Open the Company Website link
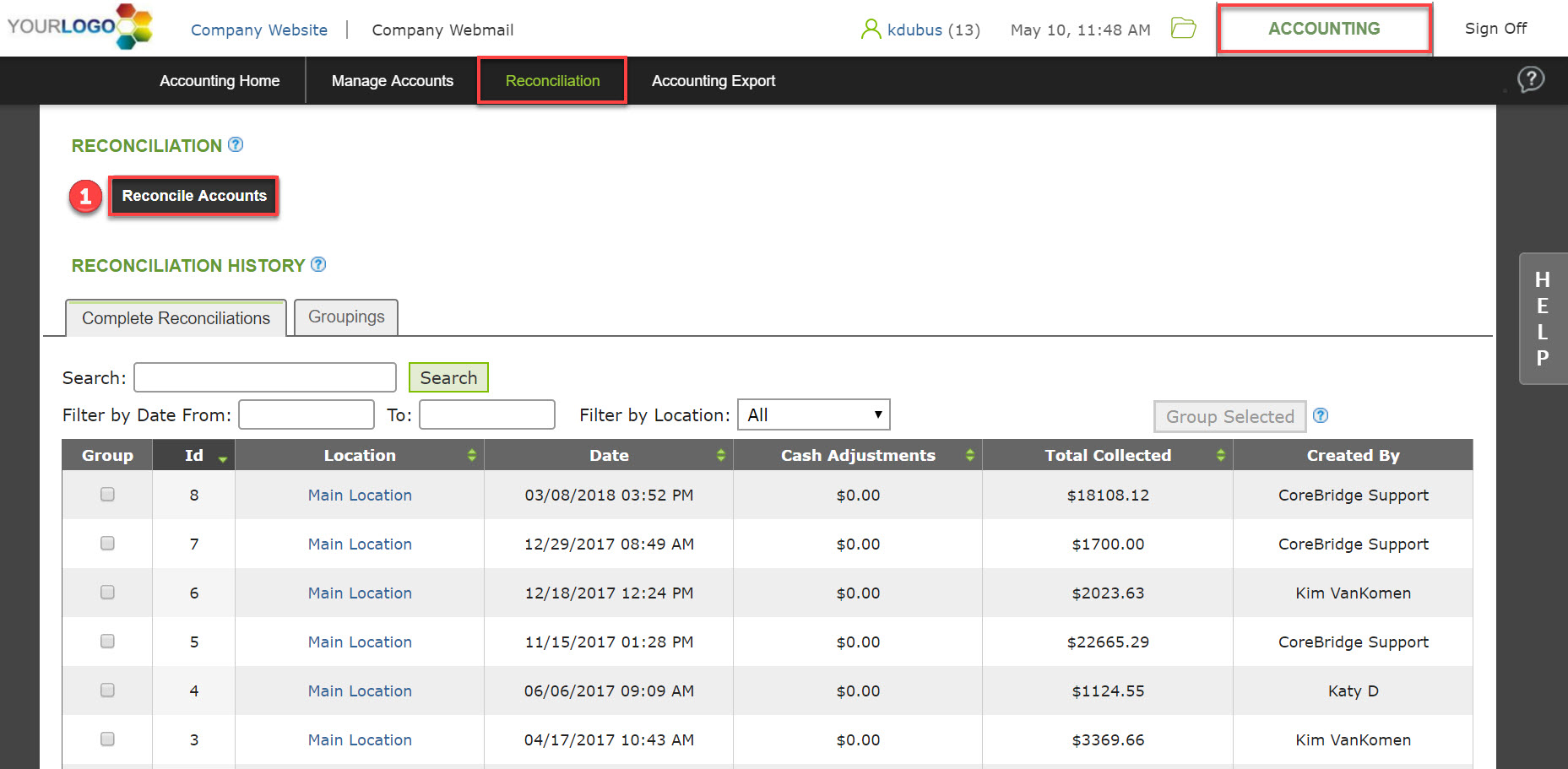 click(x=259, y=30)
